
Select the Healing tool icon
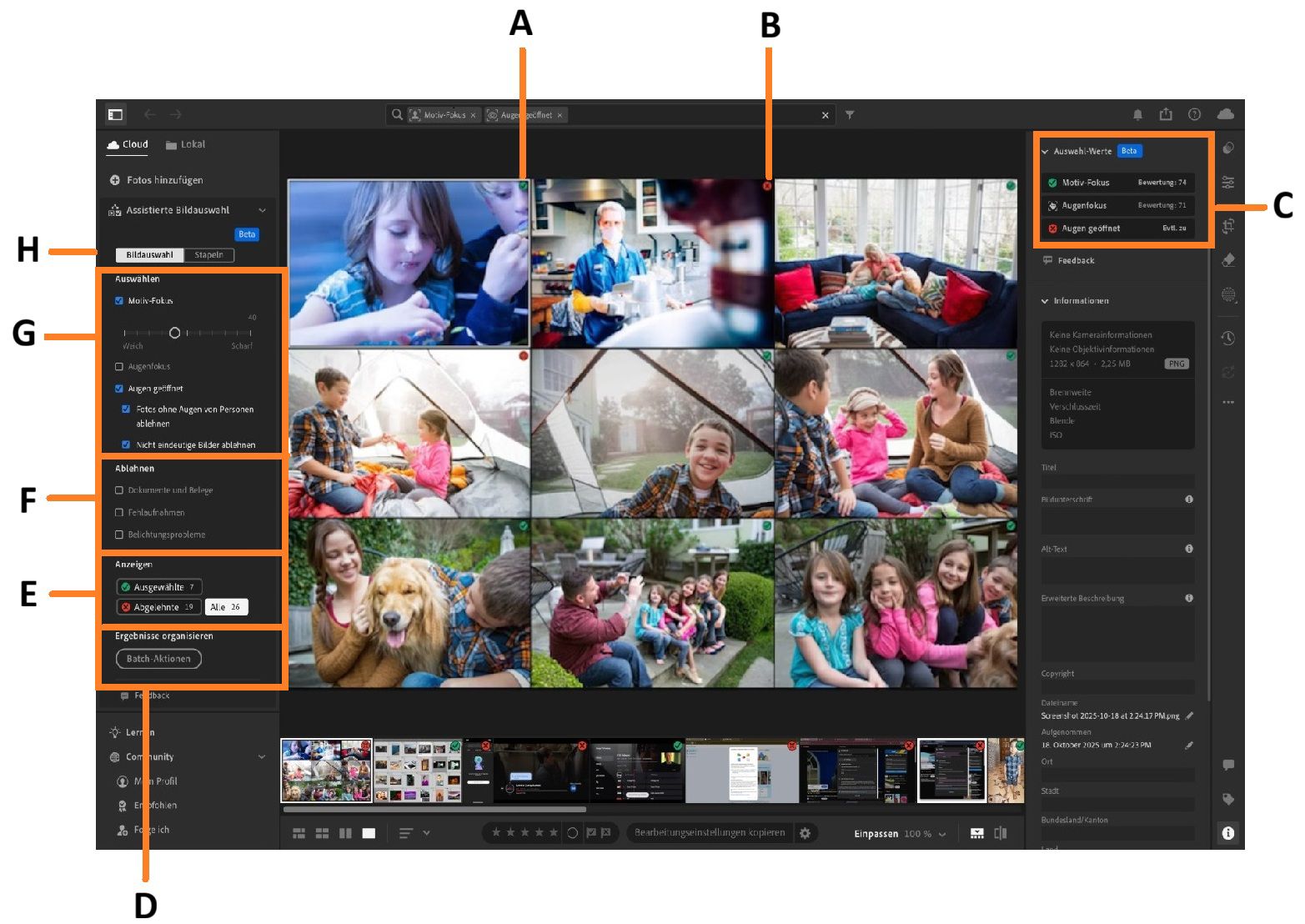point(1228,260)
